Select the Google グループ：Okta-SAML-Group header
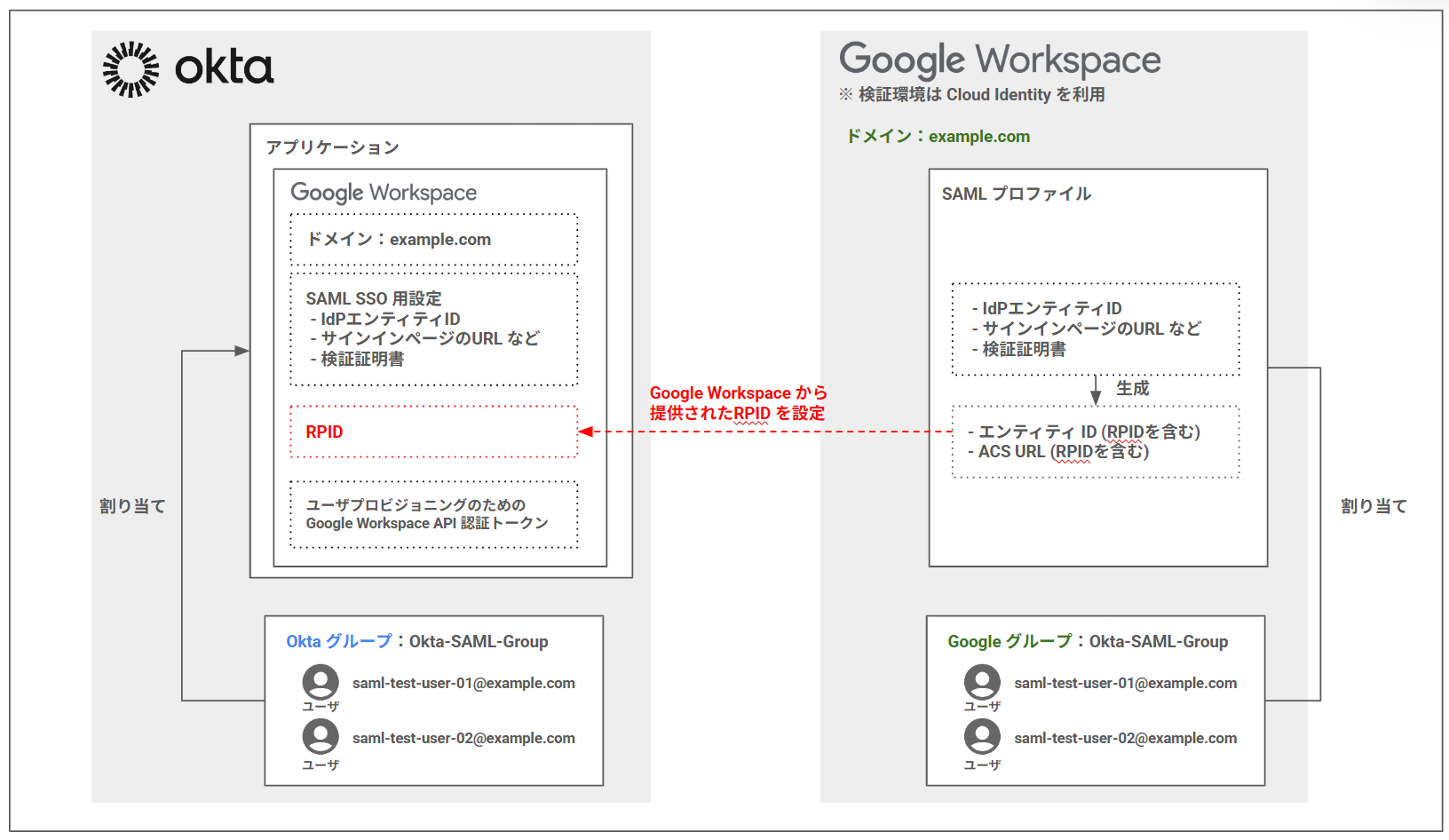The image size is (1449, 840). tap(1088, 641)
